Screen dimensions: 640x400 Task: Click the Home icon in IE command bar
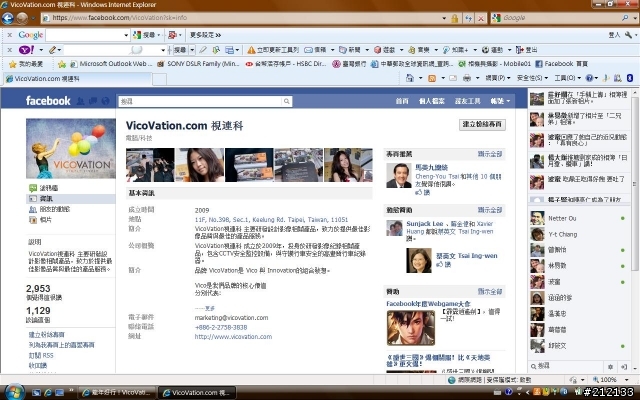410,78
